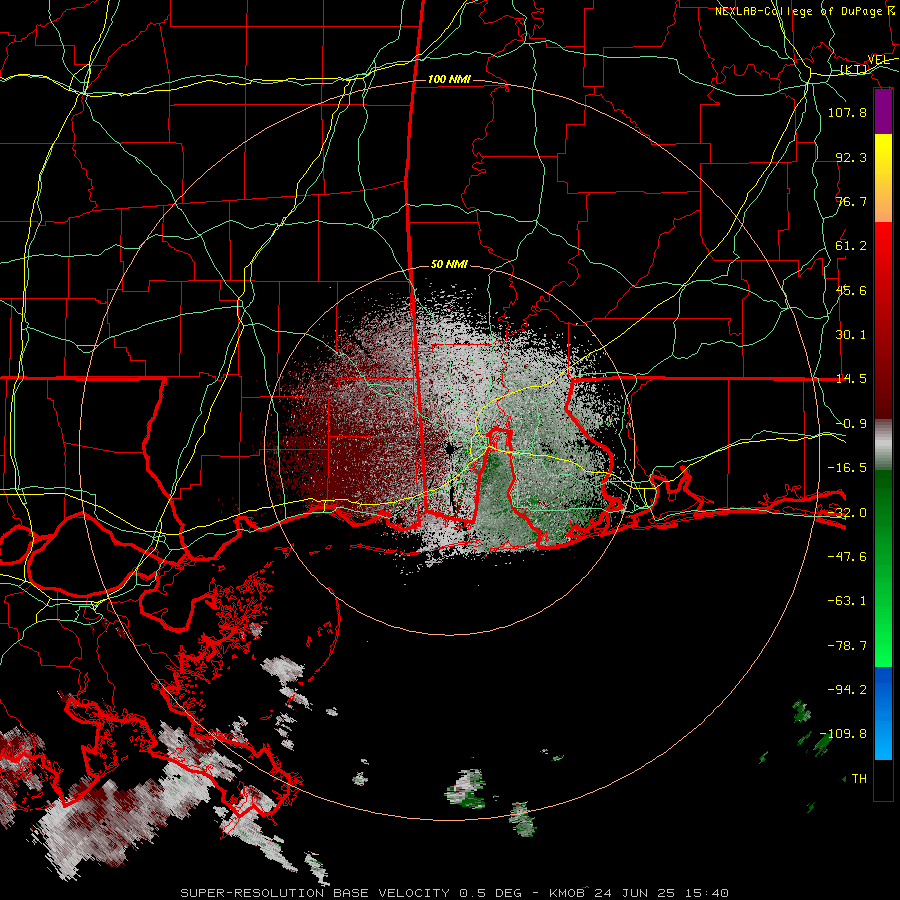
Task: Click the 24 JUN 25 15:40 timestamp
Action: click(662, 893)
